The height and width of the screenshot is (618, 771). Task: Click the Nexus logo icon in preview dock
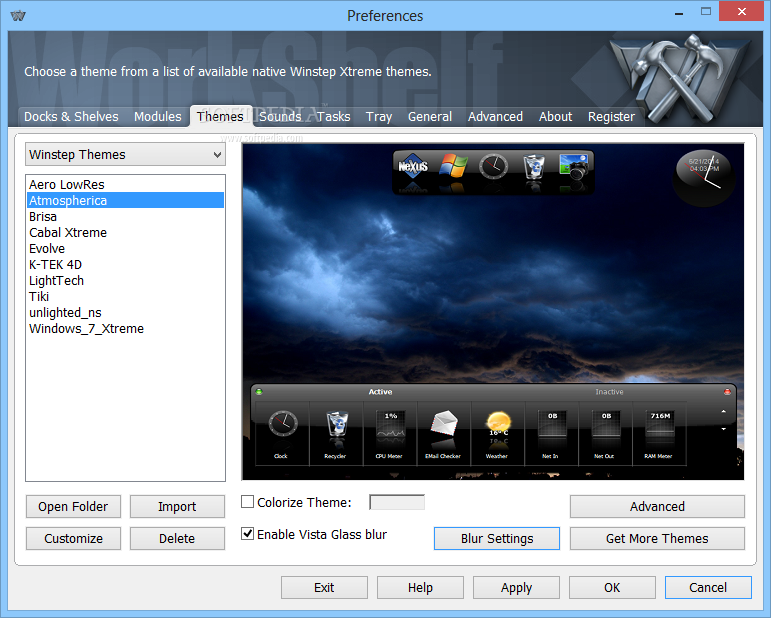pyautogui.click(x=413, y=167)
